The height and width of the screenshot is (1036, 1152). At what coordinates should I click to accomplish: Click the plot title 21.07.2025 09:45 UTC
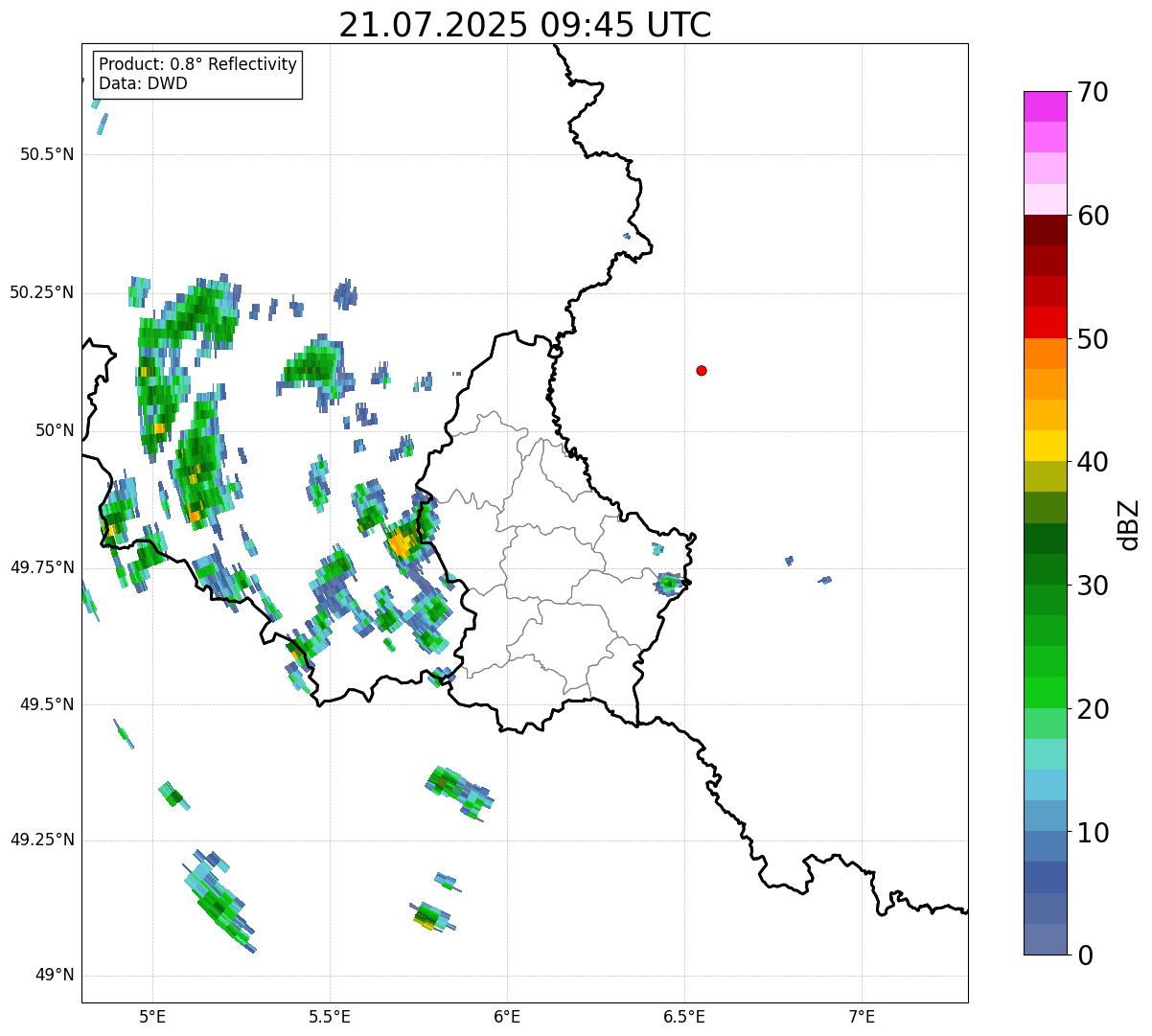click(525, 25)
